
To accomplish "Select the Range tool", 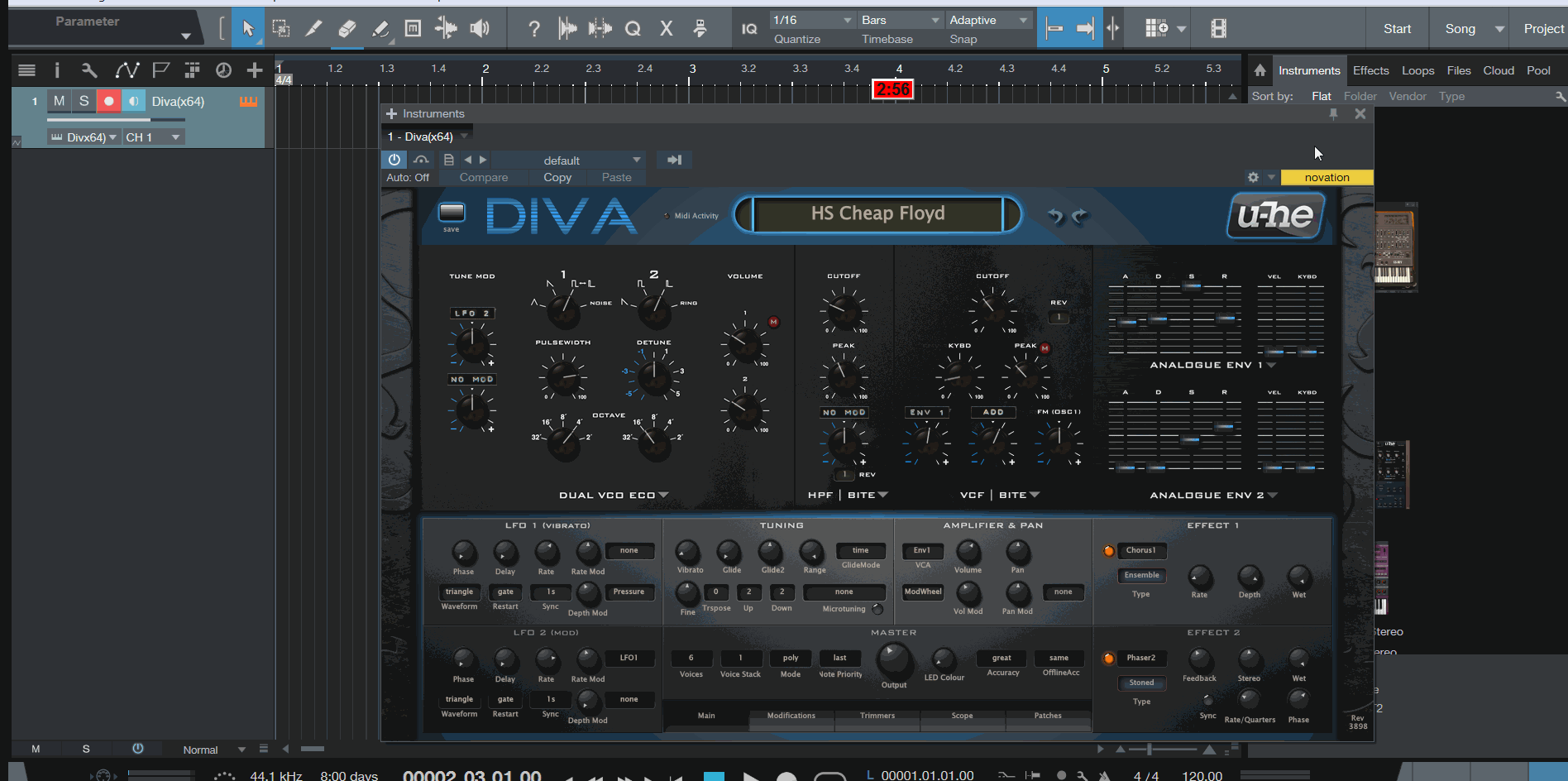I will tap(281, 29).
